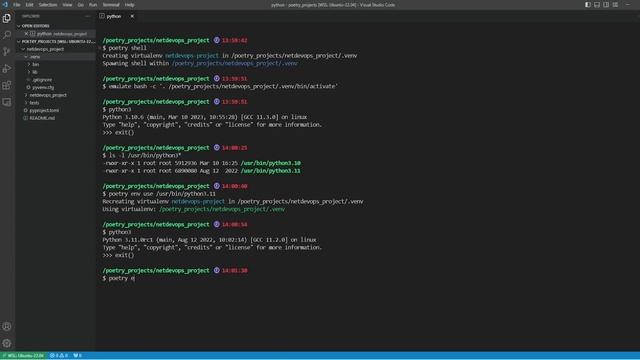Screen dimensions: 640x360
Task: Expand the nested netdevops_project folder
Action: pyautogui.click(x=48, y=95)
